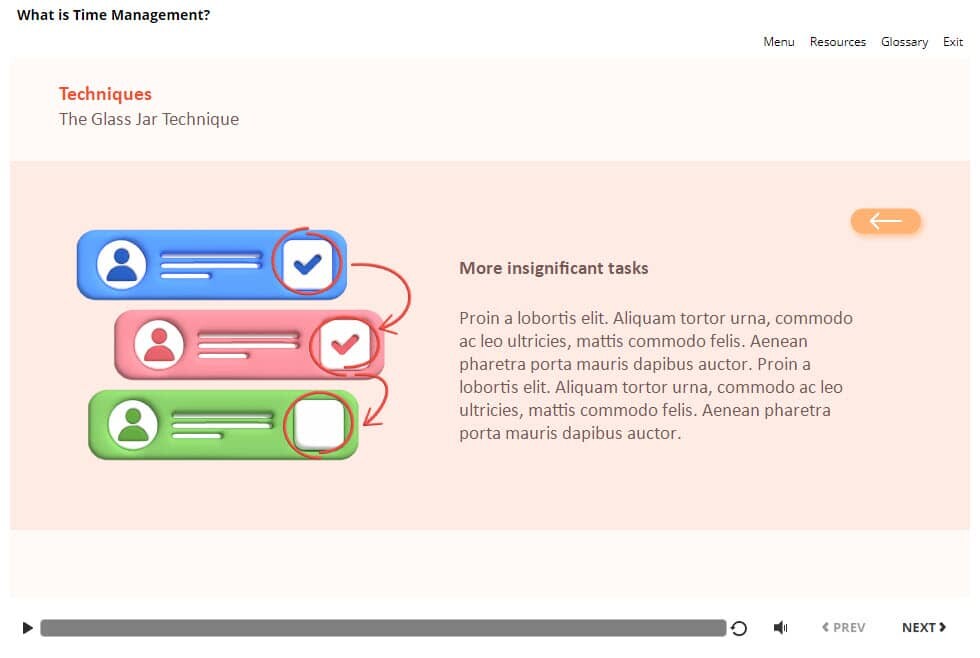
Task: Click the replay circular arrow icon
Action: (x=739, y=628)
